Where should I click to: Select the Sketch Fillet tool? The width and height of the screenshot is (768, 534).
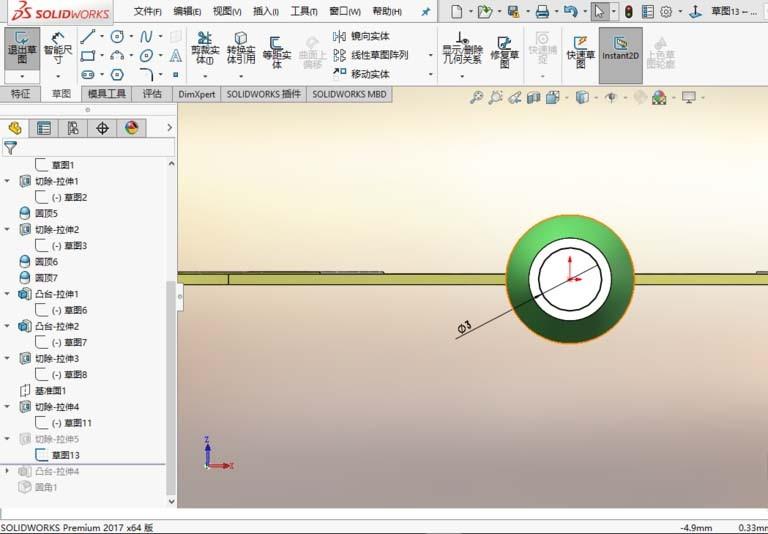[x=146, y=74]
